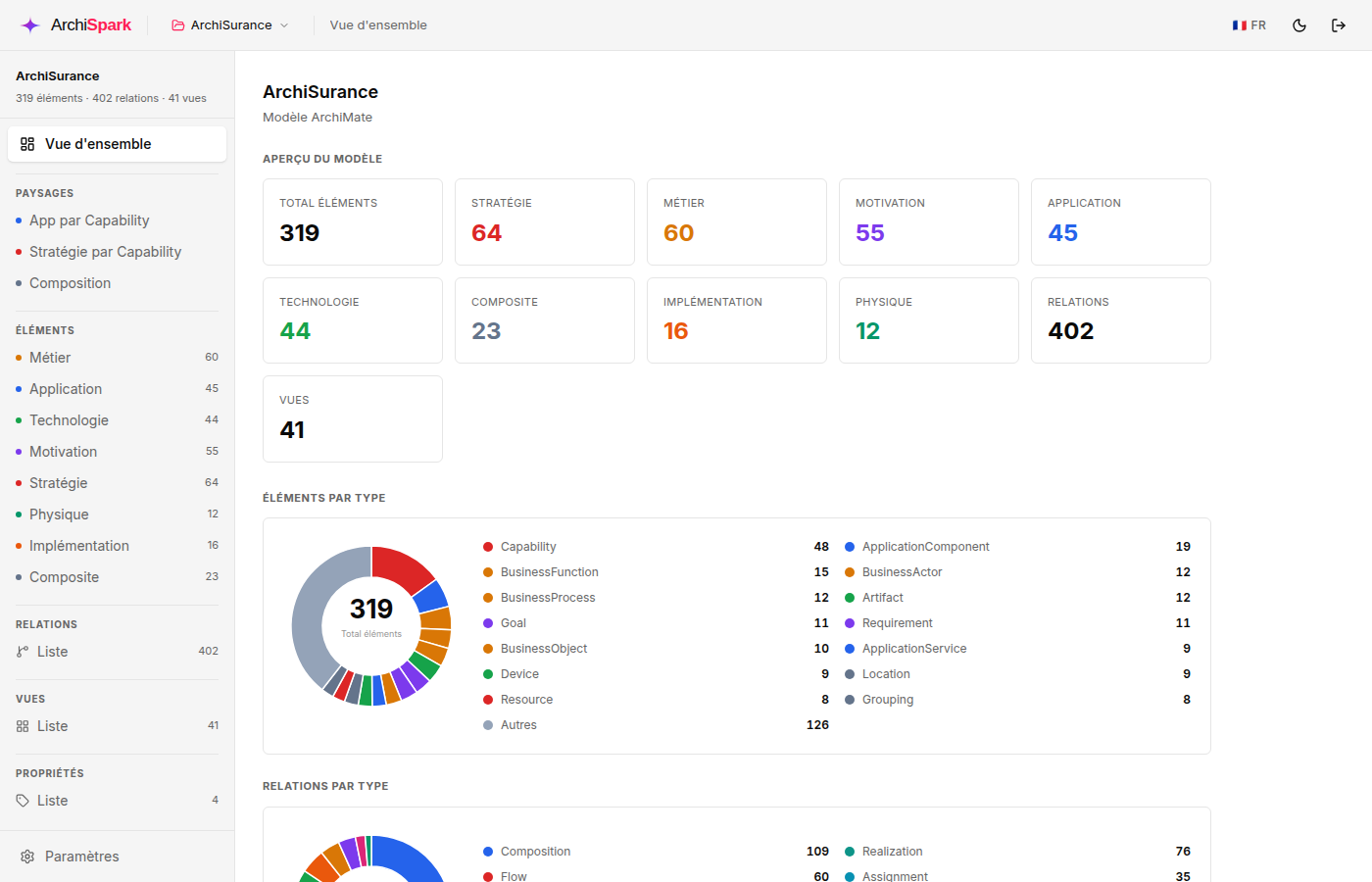Select Métier in the elements list
This screenshot has height=882, width=1372.
click(x=118, y=358)
